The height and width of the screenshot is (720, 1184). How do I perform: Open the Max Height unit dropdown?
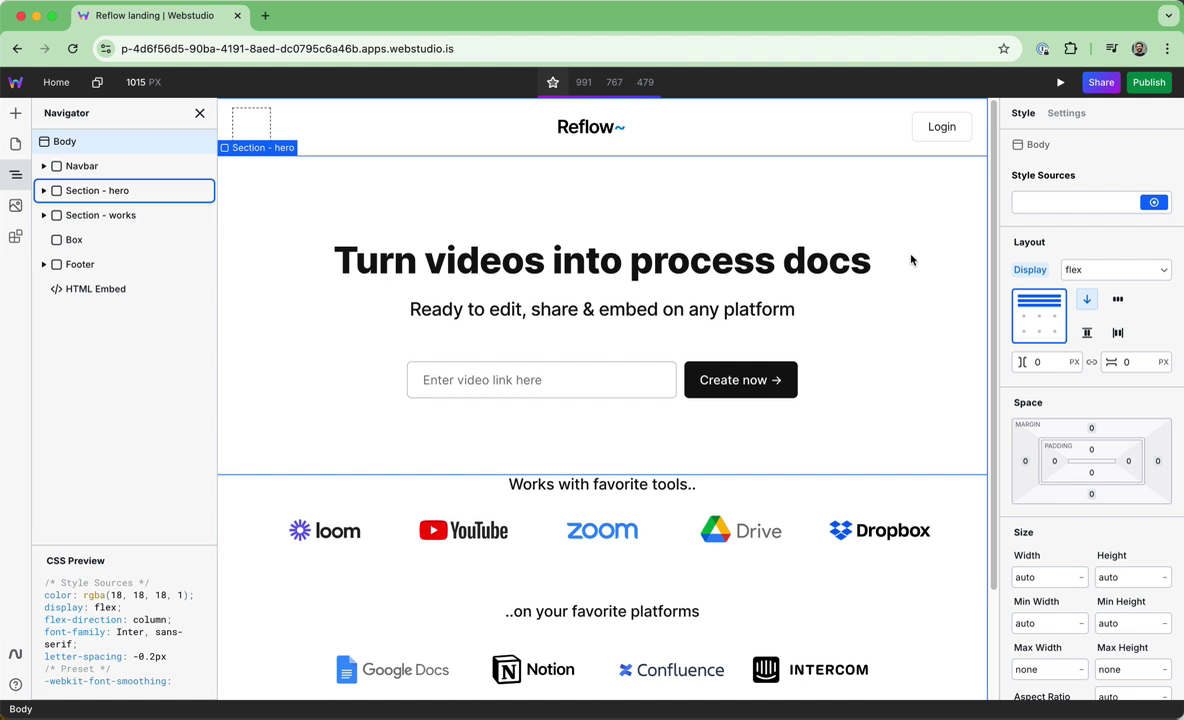click(1164, 669)
